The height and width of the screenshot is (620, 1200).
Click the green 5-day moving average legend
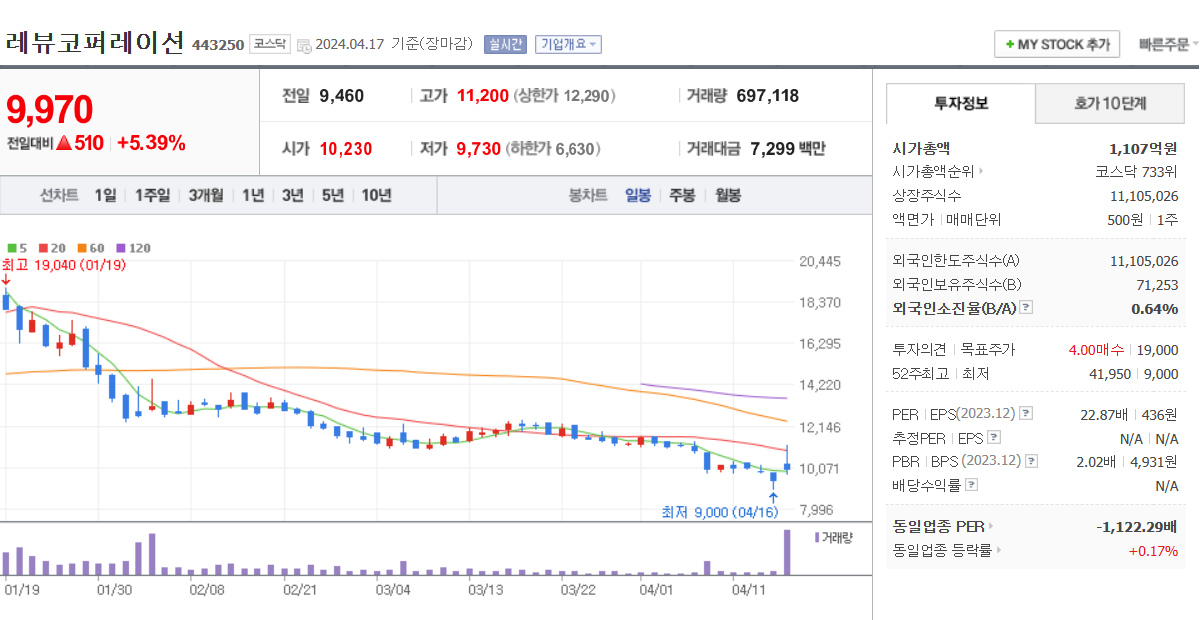[16, 248]
